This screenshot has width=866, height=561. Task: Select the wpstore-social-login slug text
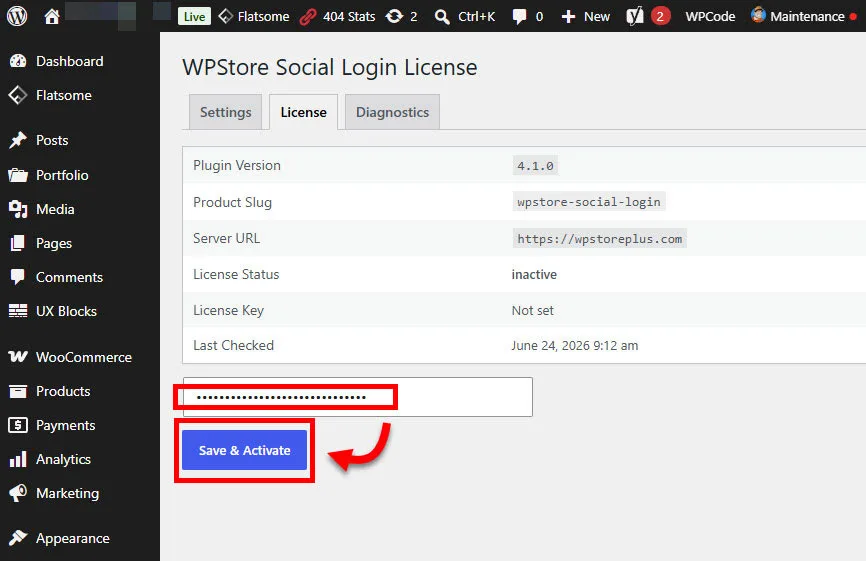click(x=589, y=202)
